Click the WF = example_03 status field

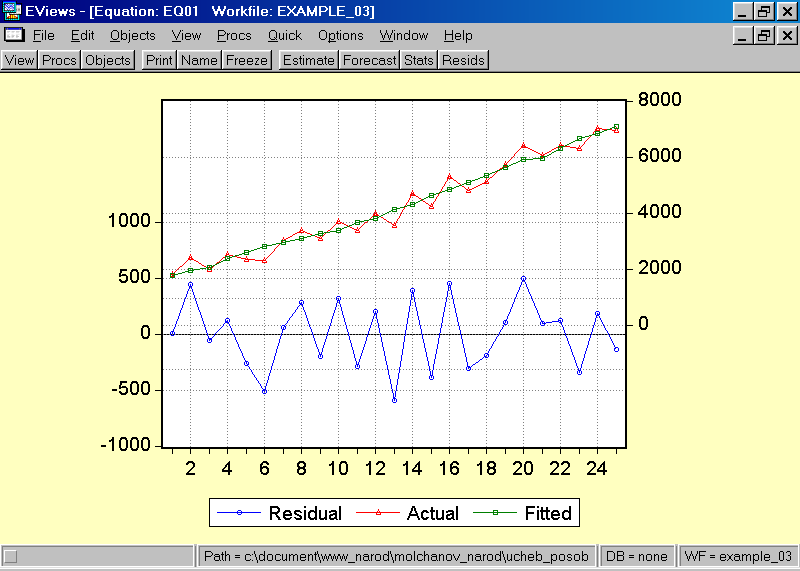pyautogui.click(x=738, y=556)
